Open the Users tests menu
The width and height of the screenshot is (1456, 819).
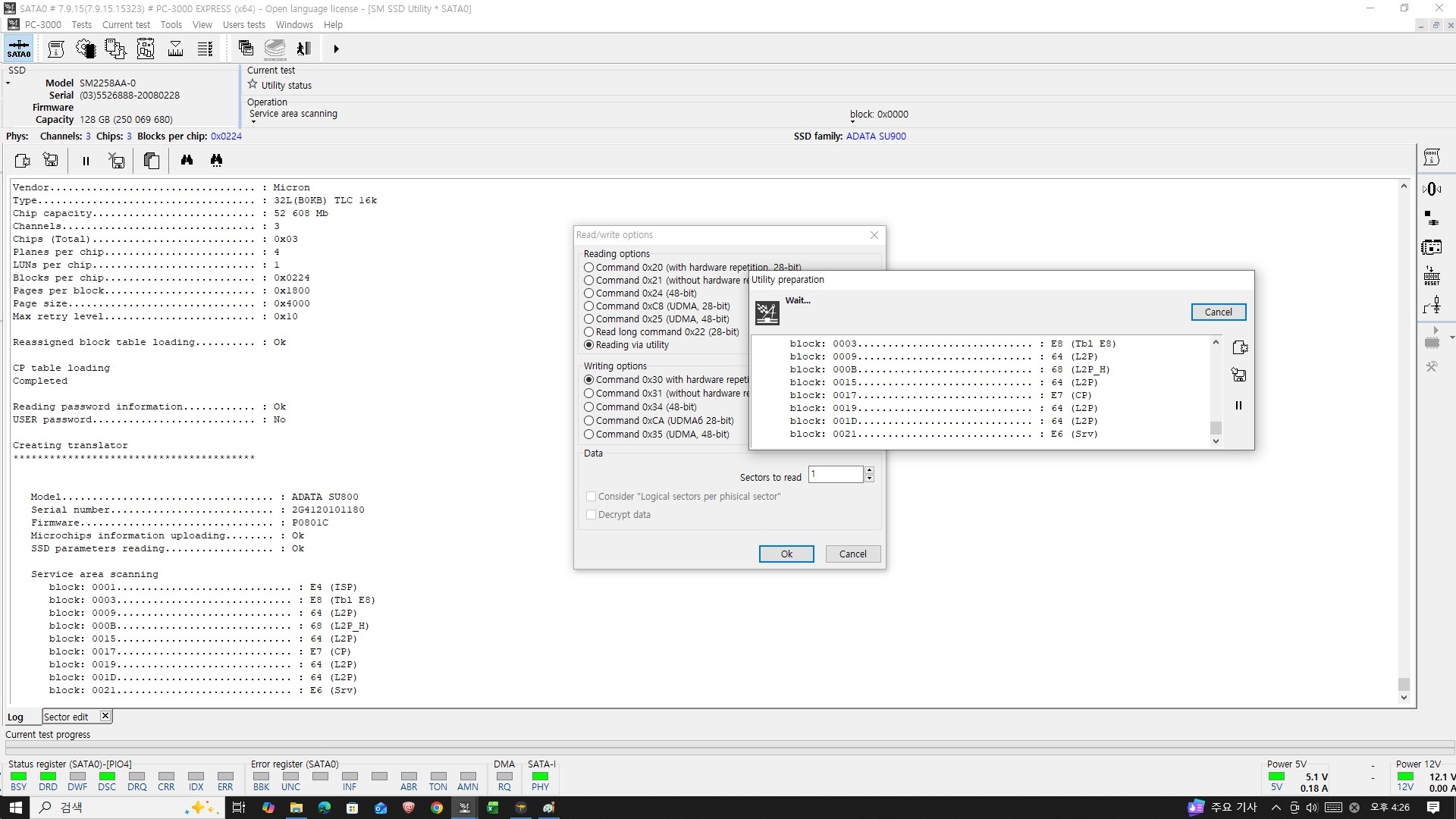click(243, 24)
